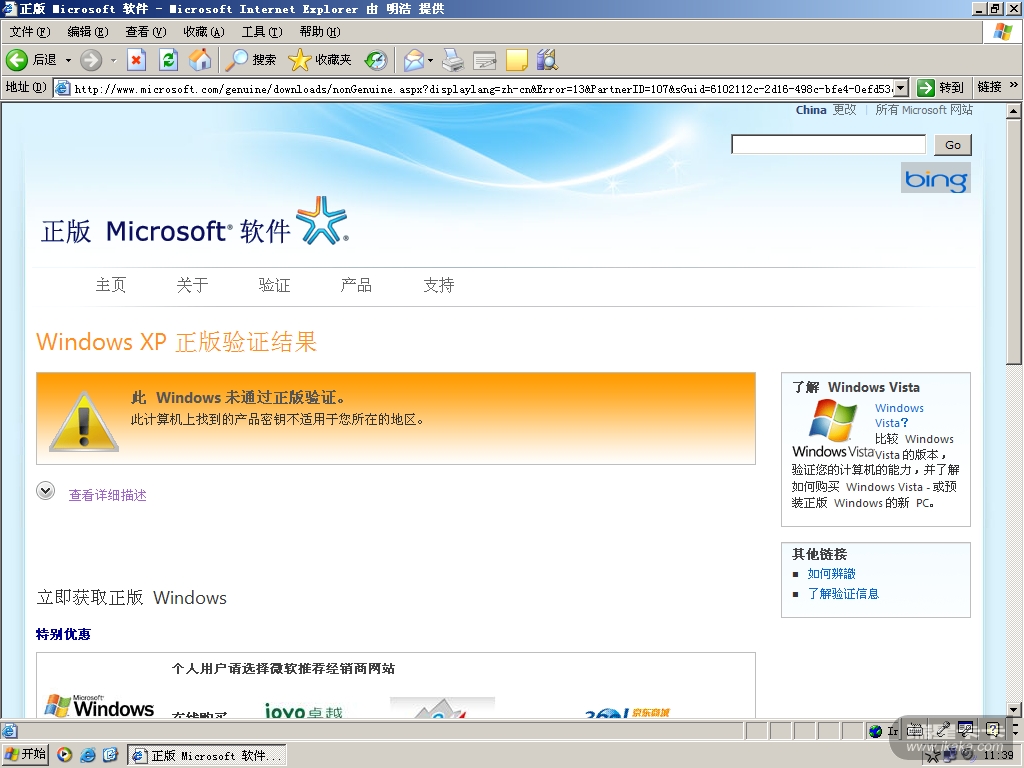This screenshot has height=768, width=1024.
Task: Click the taskbar clock 11:39
Action: 999,756
